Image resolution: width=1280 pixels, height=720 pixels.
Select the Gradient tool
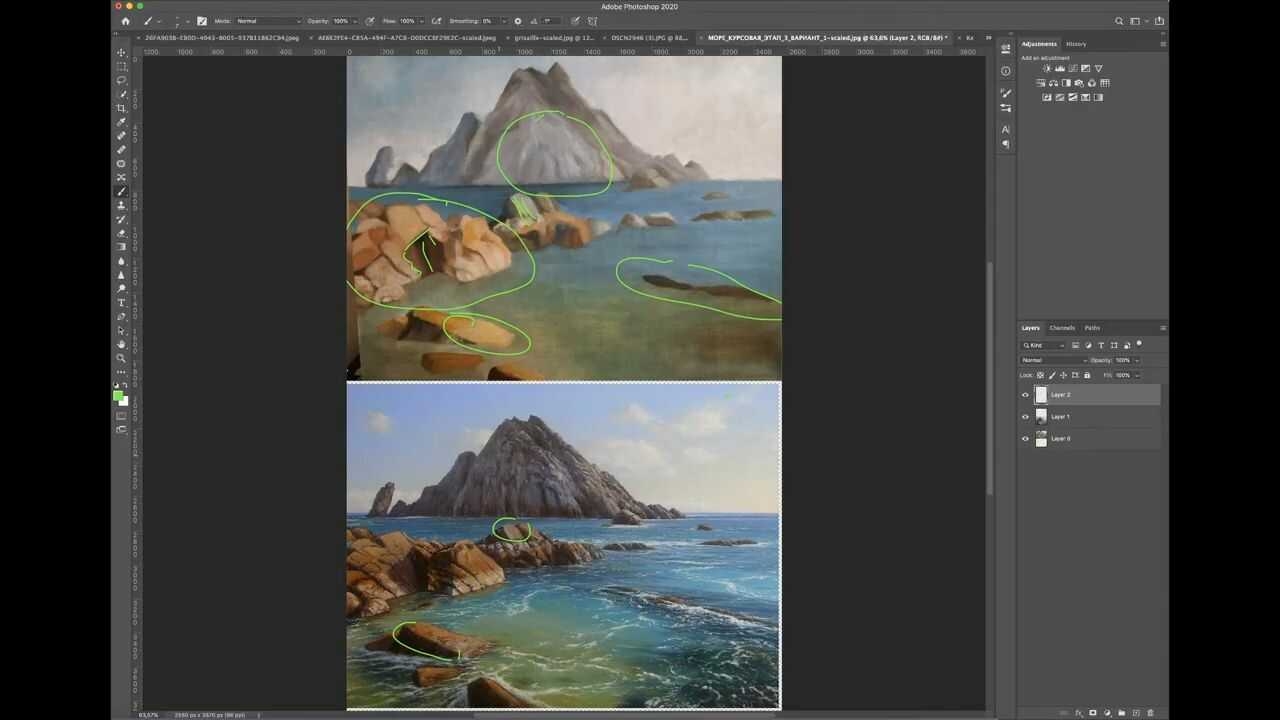click(122, 247)
